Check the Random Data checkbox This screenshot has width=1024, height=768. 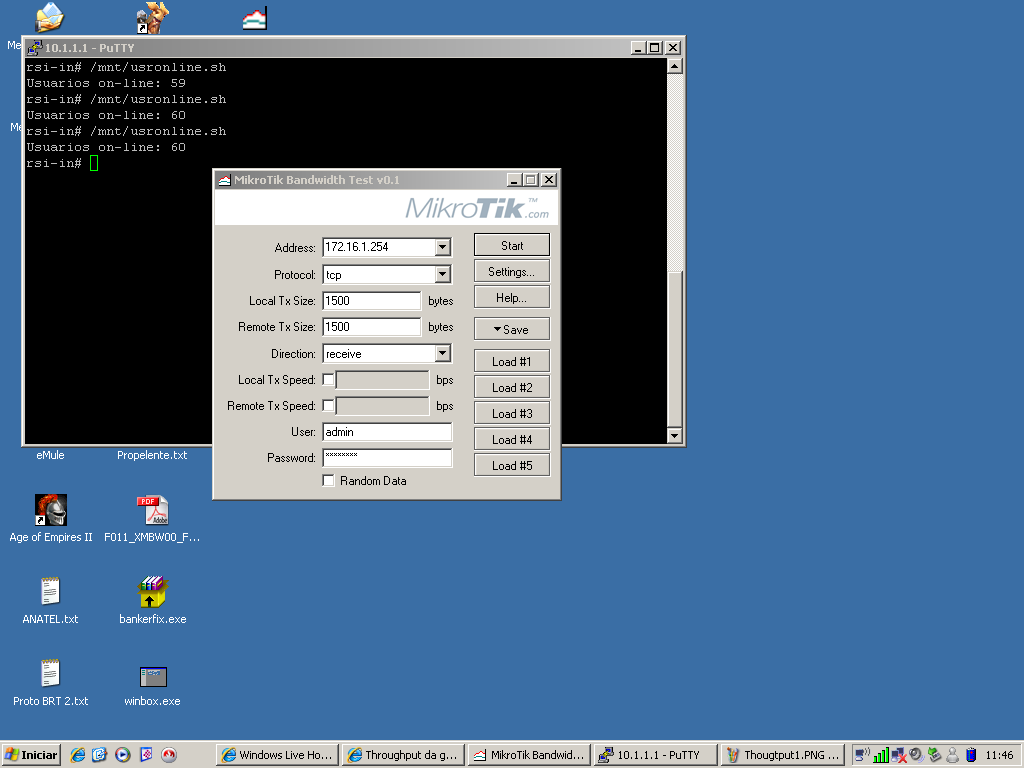[328, 481]
